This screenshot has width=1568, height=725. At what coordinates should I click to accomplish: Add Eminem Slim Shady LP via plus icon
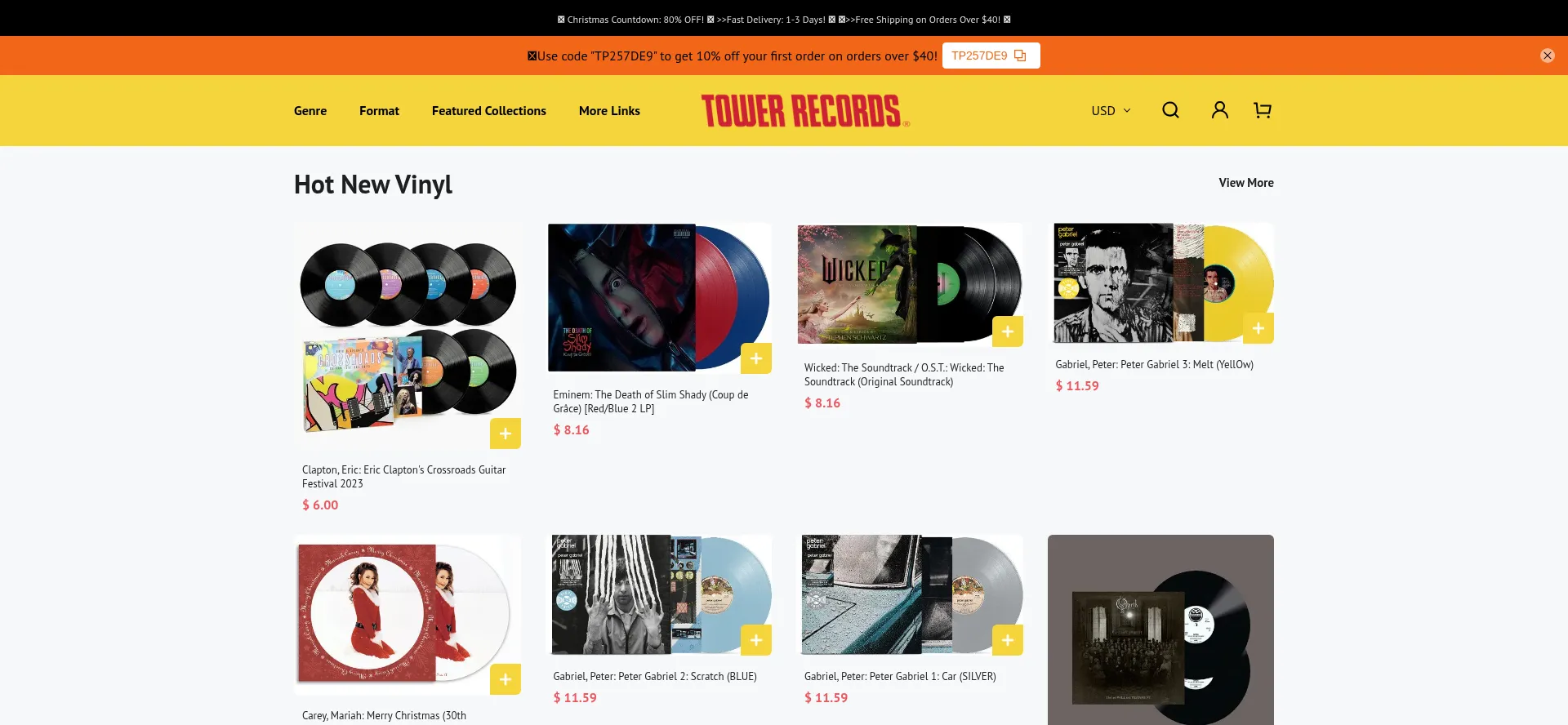click(756, 358)
